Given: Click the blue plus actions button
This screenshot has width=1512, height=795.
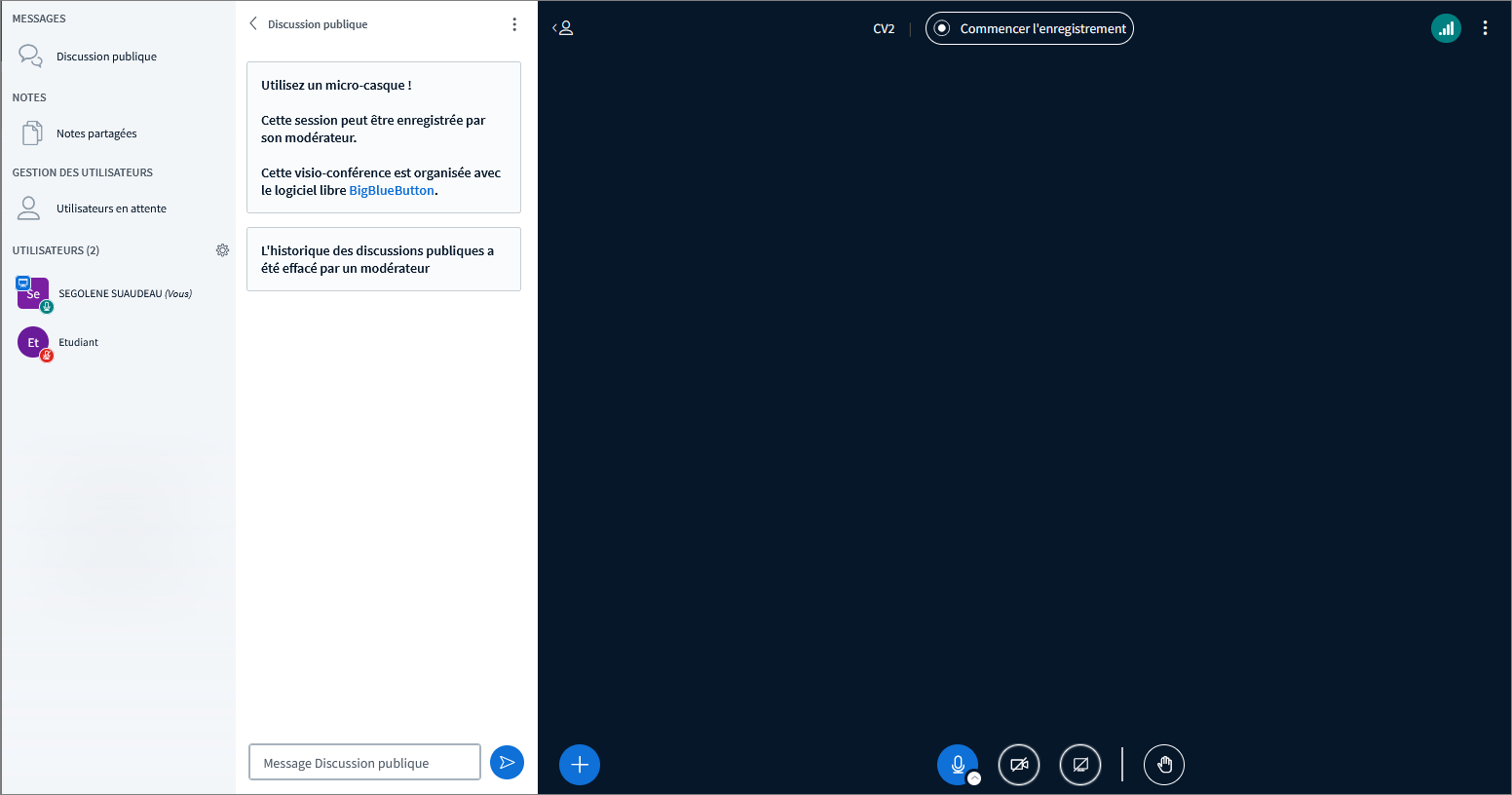Looking at the screenshot, I should (580, 765).
